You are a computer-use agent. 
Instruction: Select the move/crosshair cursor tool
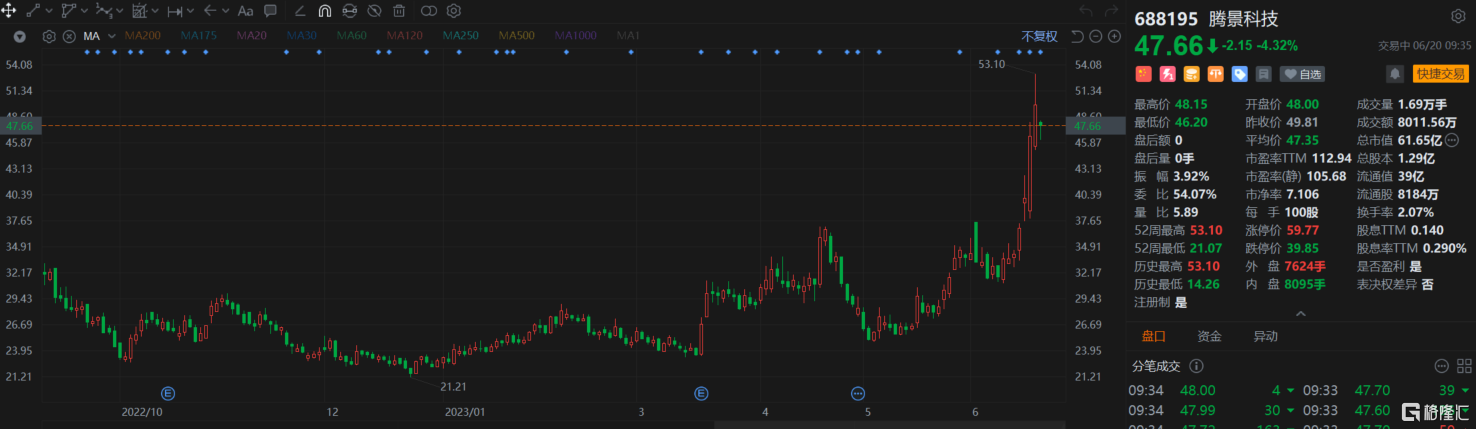point(9,11)
